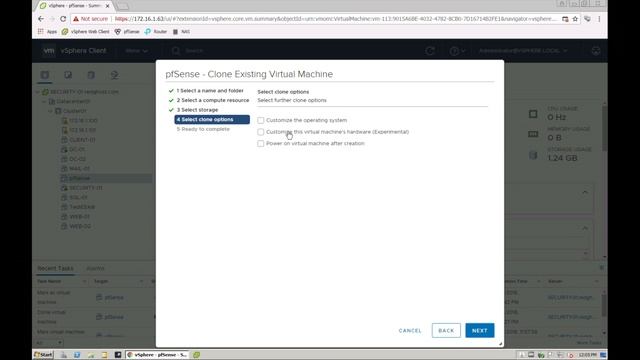Cancel the Clone Virtual Machine wizard
Screen dimensions: 640x360
click(410, 331)
